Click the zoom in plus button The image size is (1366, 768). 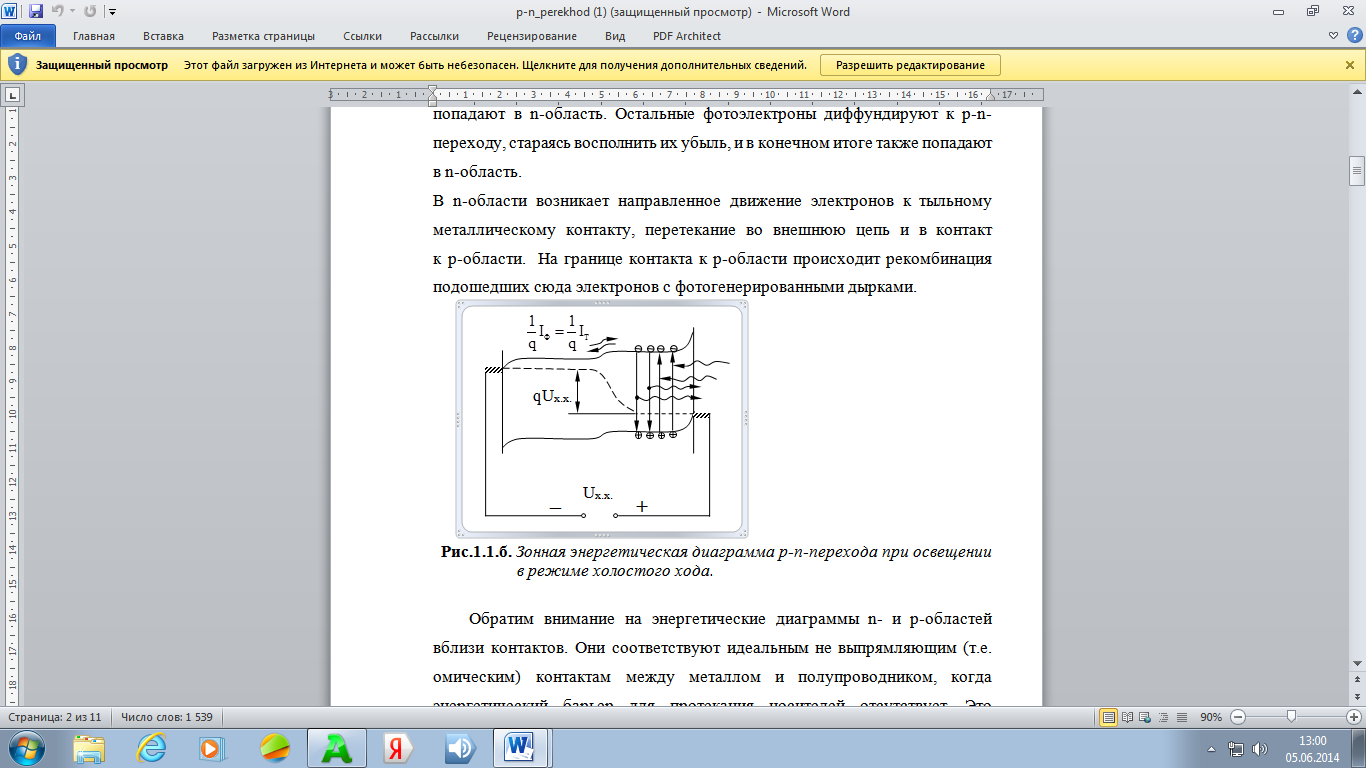[1354, 717]
